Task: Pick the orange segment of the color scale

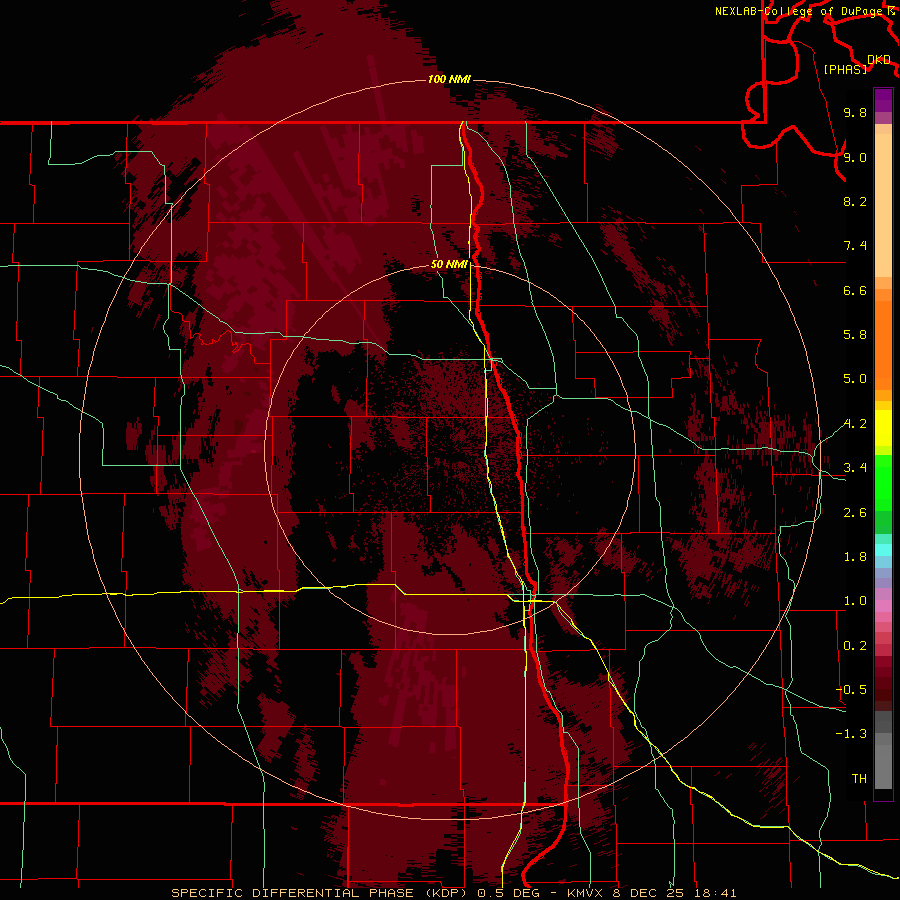Action: pyautogui.click(x=883, y=346)
